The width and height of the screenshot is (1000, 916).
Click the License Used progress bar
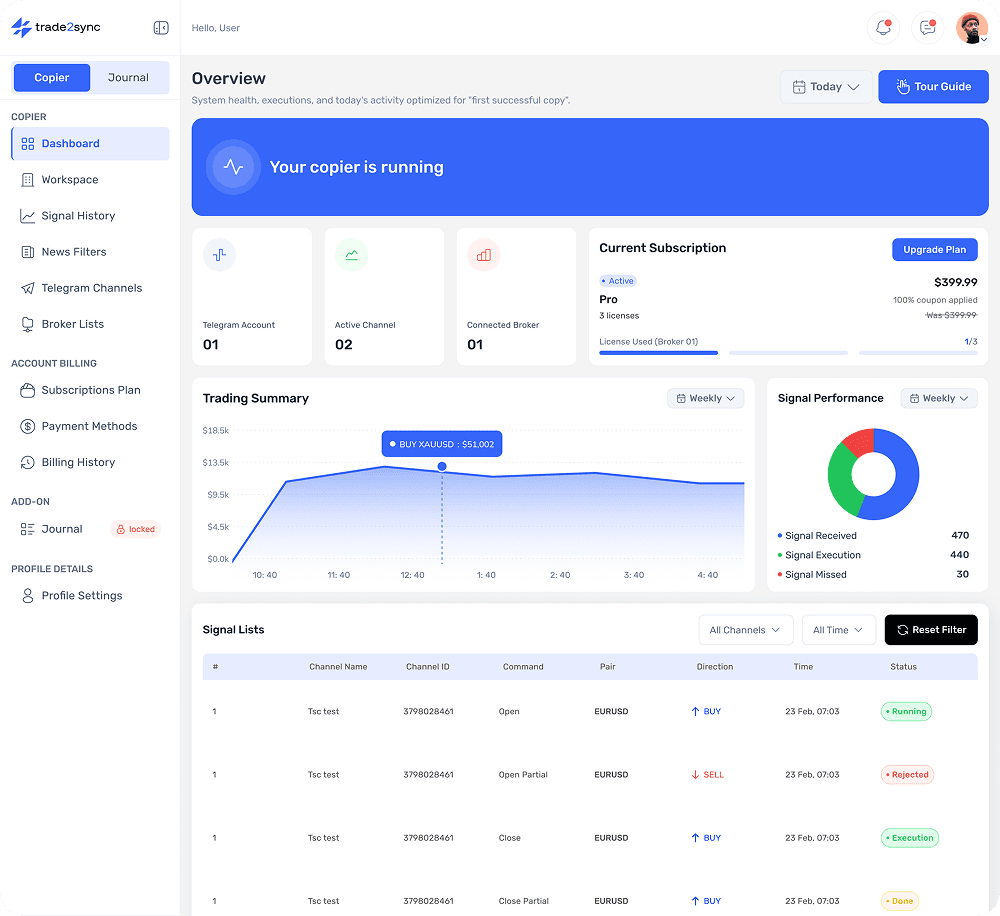[x=788, y=353]
